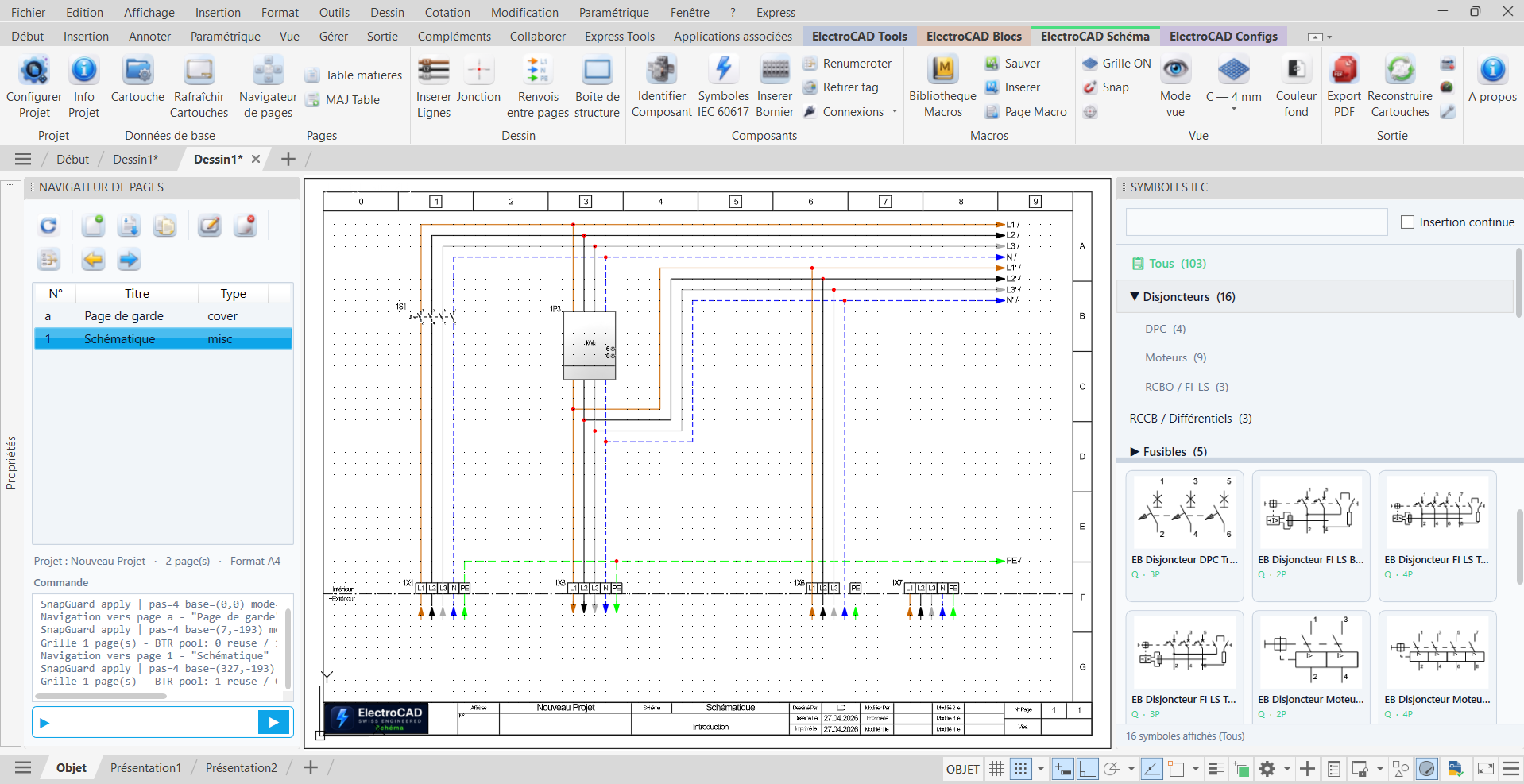Open Début drawing tab

72,160
